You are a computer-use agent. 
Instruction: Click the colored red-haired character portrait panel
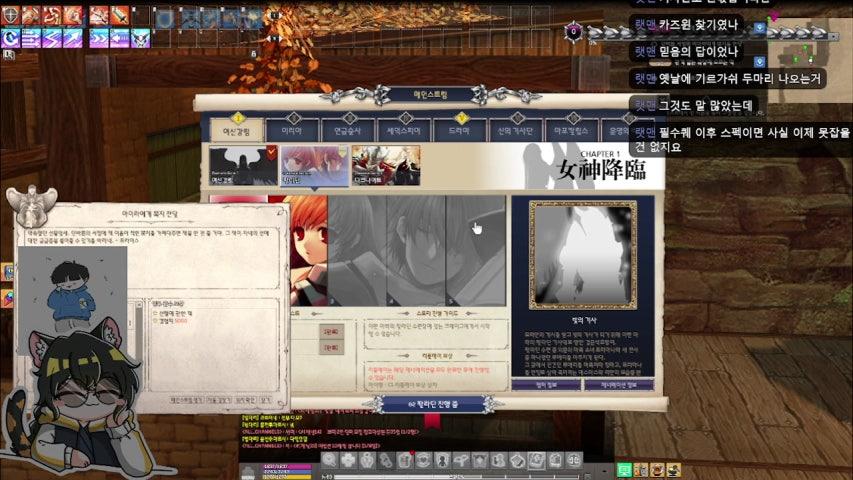pos(308,251)
